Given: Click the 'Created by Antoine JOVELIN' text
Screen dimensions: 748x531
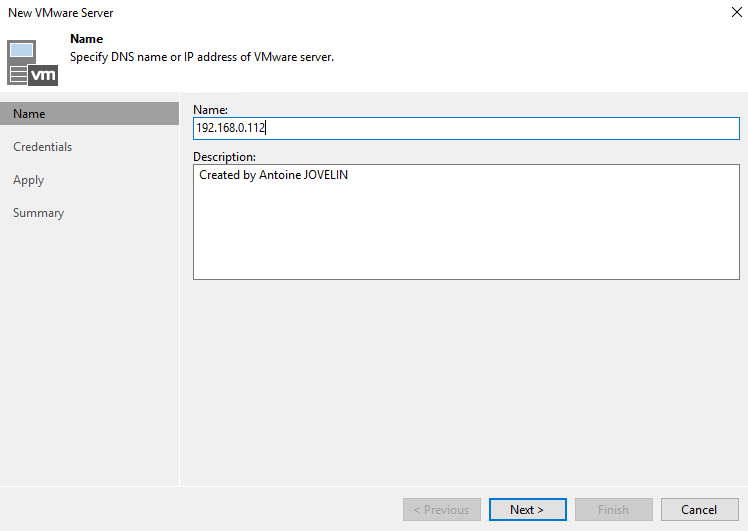Looking at the screenshot, I should [273, 175].
